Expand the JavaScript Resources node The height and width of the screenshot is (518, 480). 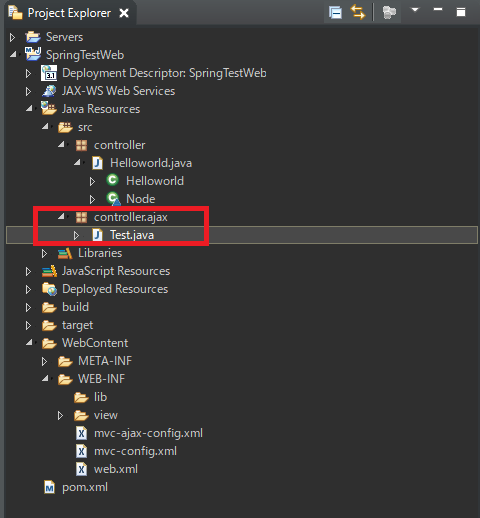(x=28, y=272)
